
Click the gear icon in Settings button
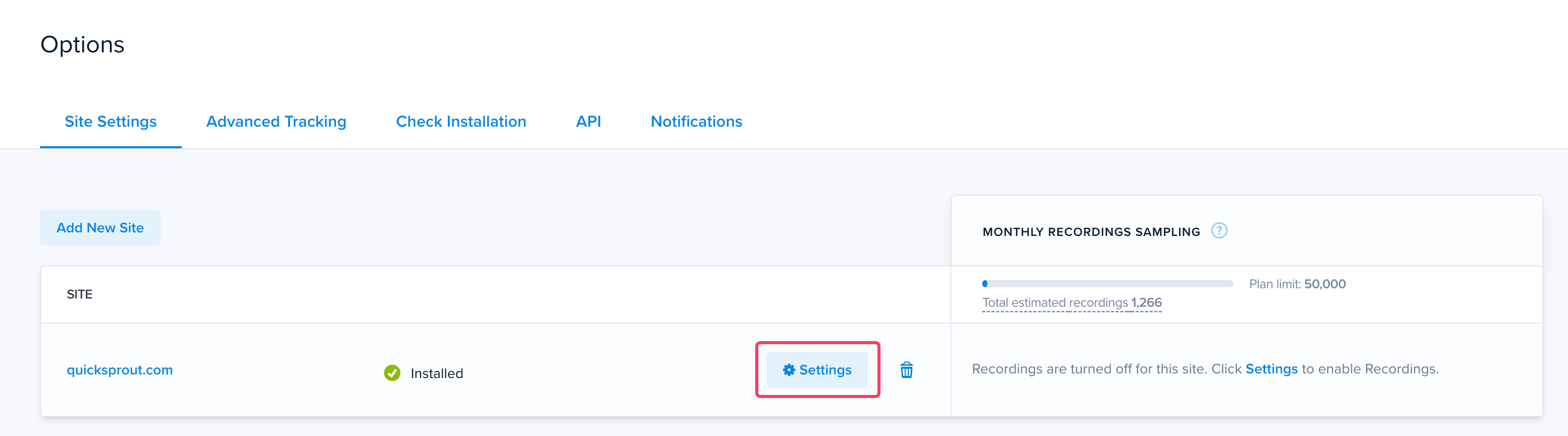[789, 370]
